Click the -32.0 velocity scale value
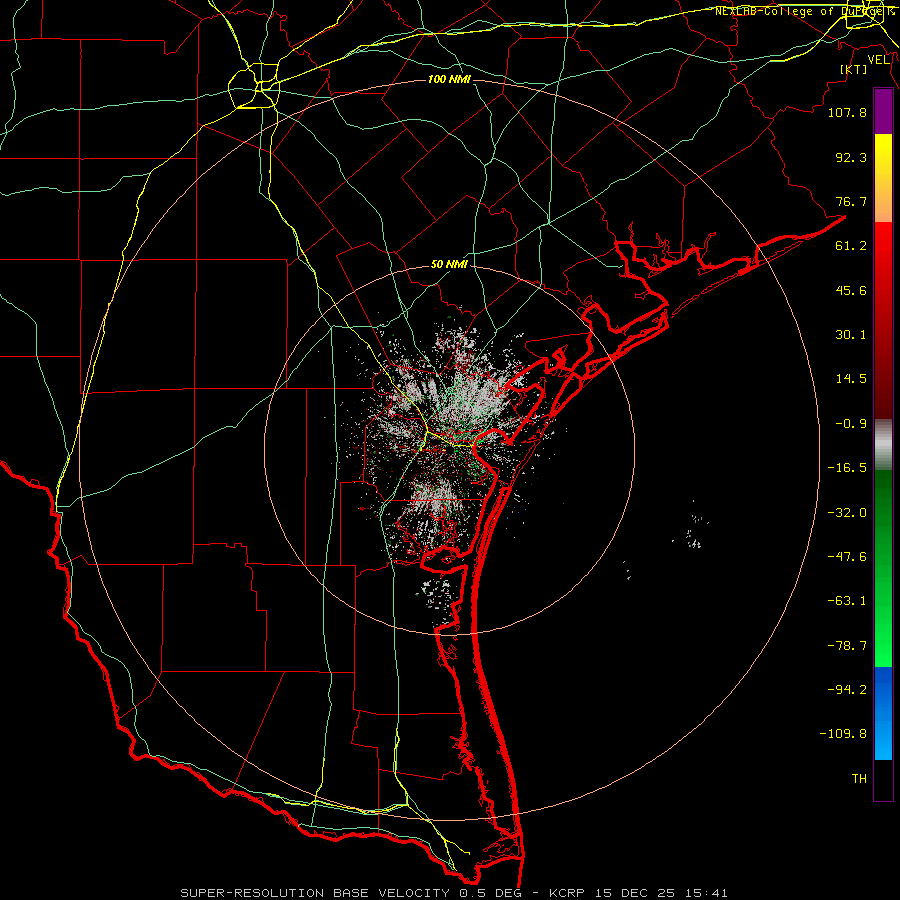The width and height of the screenshot is (900, 900). tap(847, 513)
